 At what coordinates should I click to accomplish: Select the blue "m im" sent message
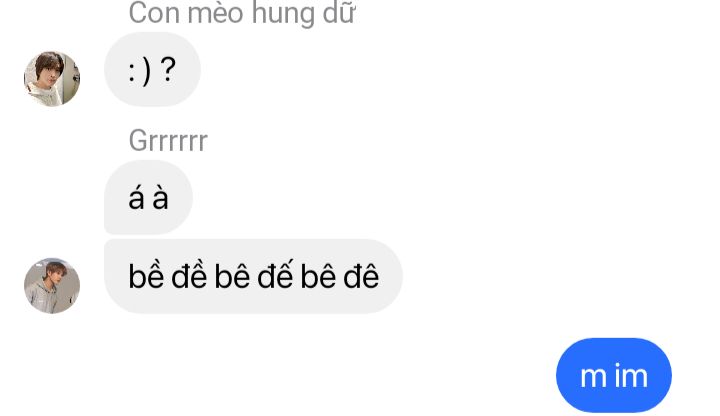(614, 376)
